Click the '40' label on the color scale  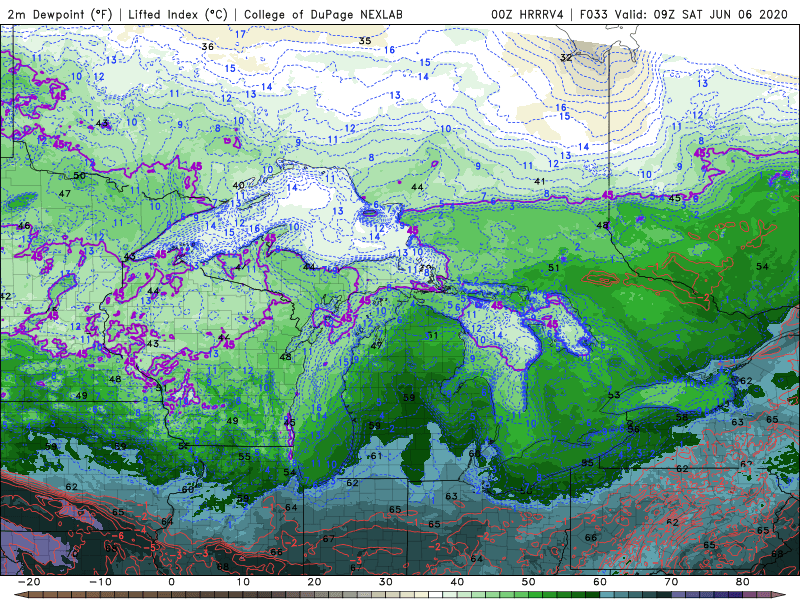[457, 582]
